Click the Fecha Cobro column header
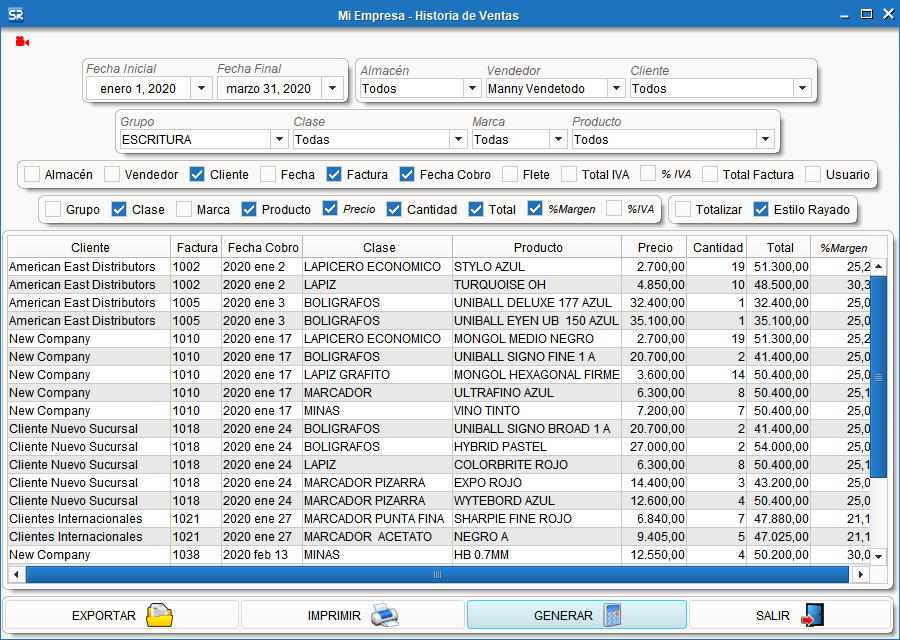The image size is (900, 640). pos(262,247)
